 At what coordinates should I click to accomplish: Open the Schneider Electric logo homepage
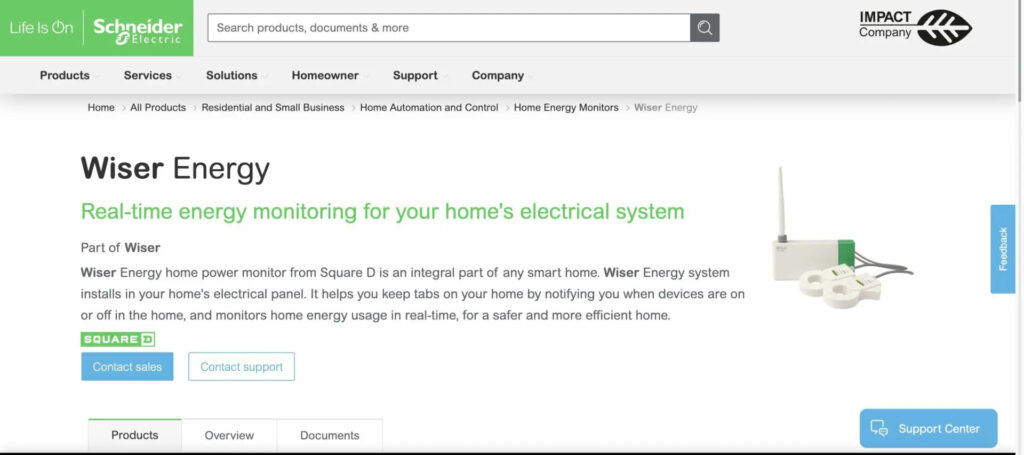click(137, 29)
